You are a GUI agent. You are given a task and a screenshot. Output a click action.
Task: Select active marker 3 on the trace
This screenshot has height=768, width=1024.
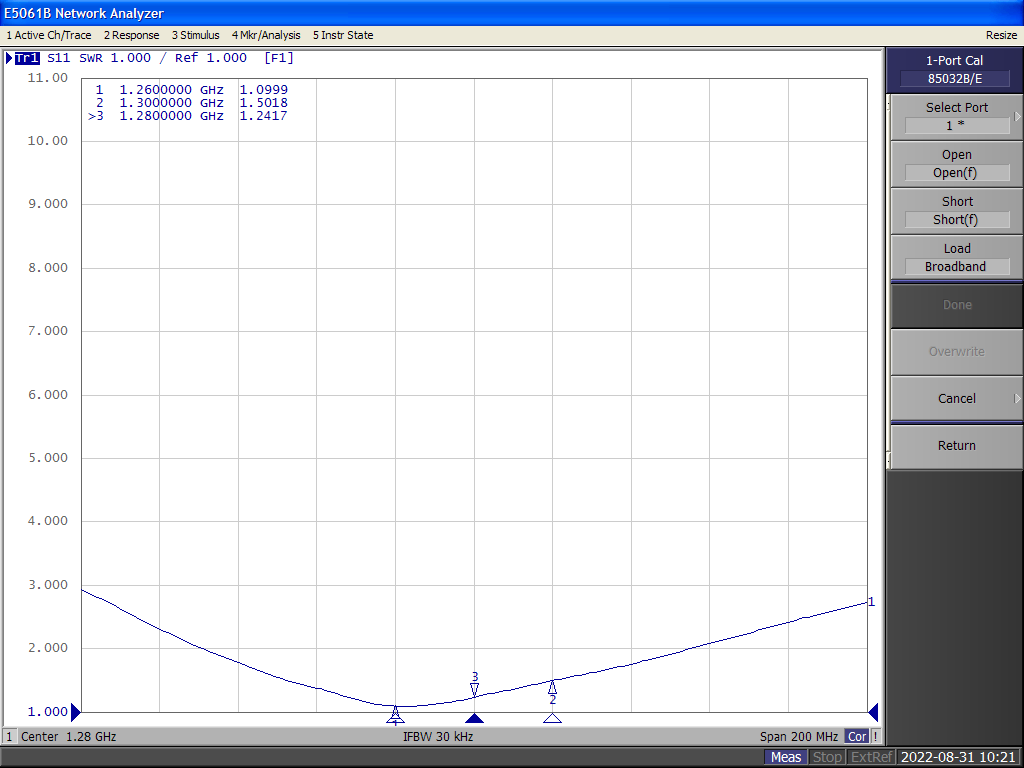(475, 688)
